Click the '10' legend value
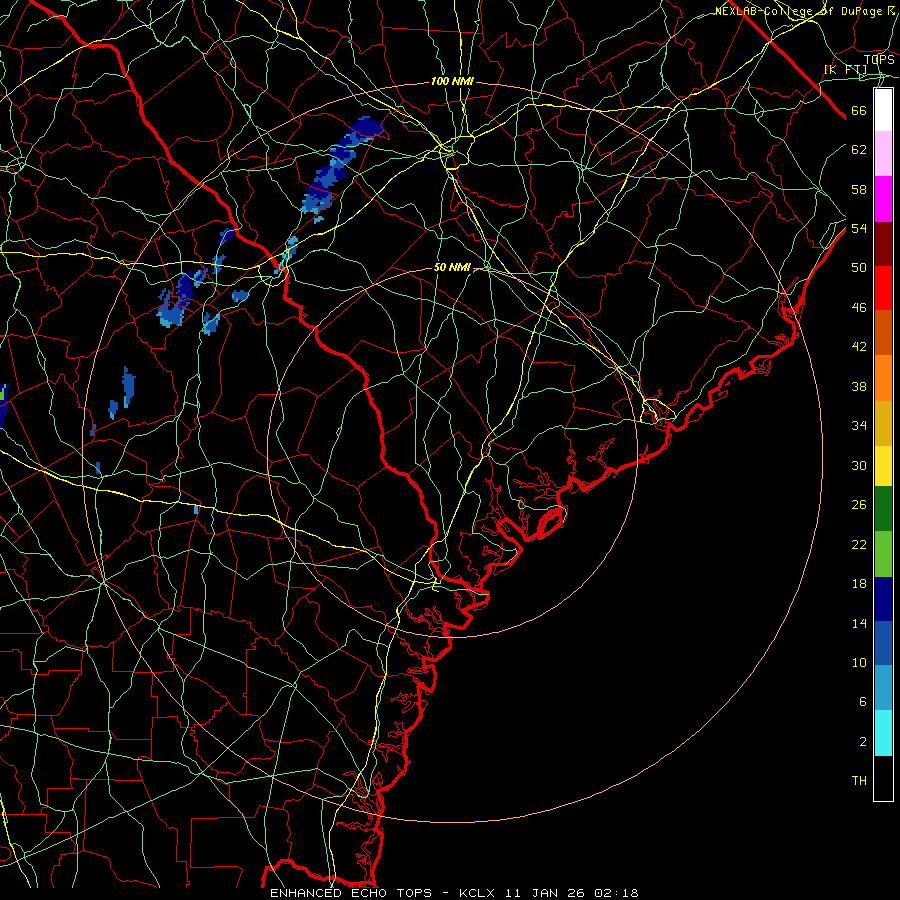 (x=859, y=662)
